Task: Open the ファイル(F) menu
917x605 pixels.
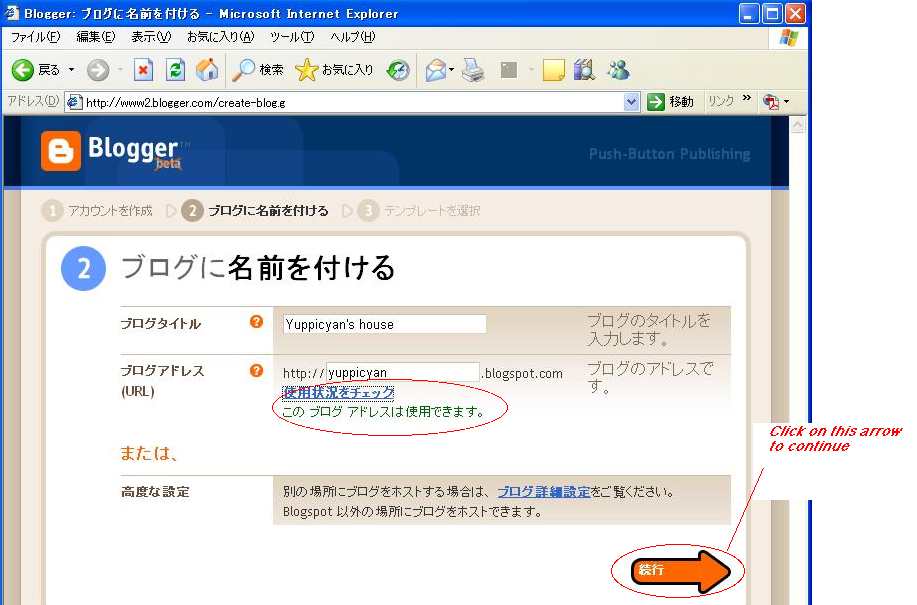Action: (36, 37)
